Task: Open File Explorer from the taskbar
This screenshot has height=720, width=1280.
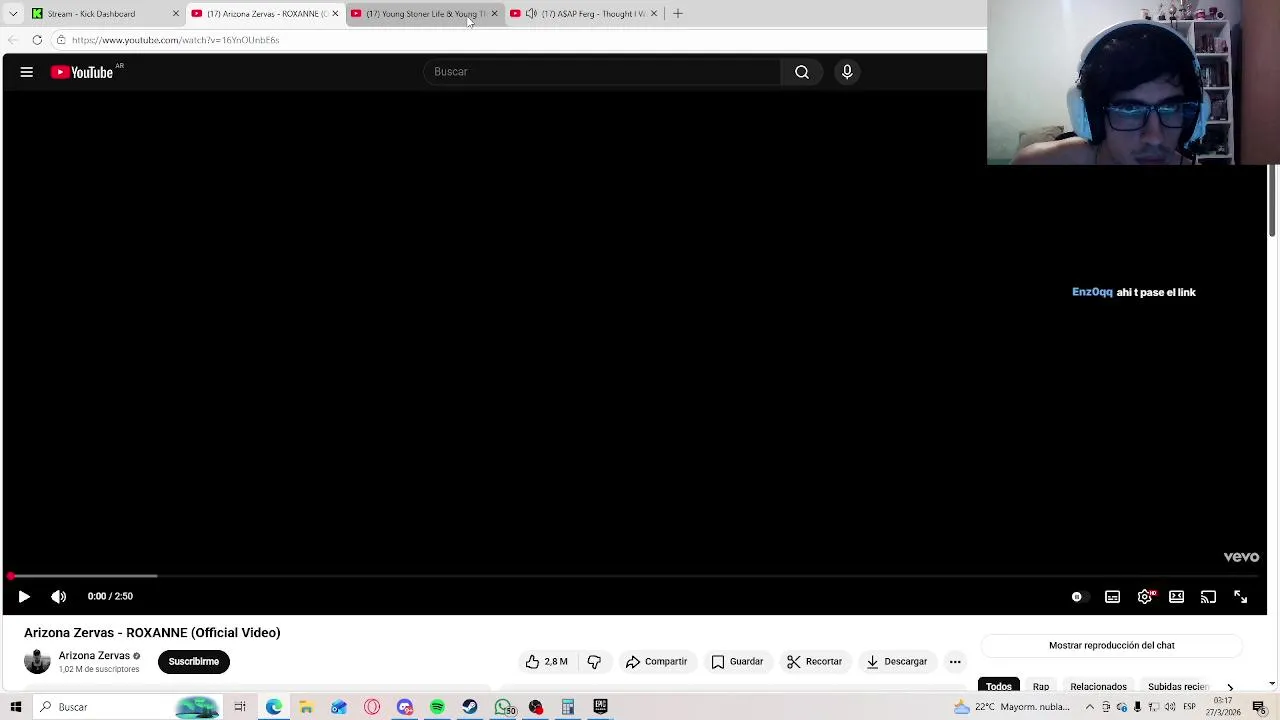Action: pyautogui.click(x=306, y=707)
